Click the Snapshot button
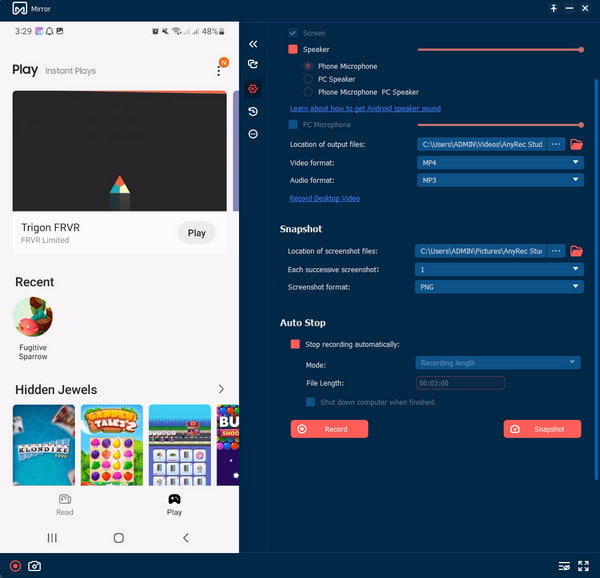Viewport: 600px width, 578px height. pos(542,429)
